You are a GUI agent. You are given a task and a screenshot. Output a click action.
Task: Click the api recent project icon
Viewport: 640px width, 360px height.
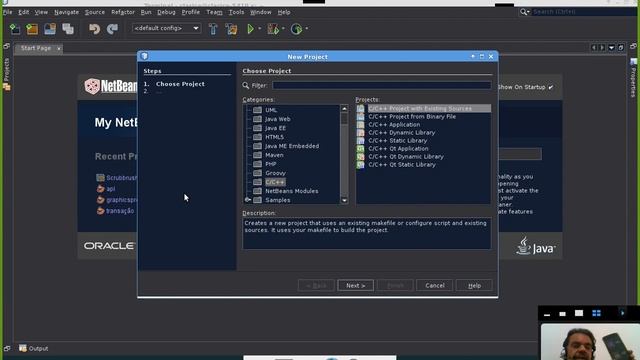click(x=100, y=189)
